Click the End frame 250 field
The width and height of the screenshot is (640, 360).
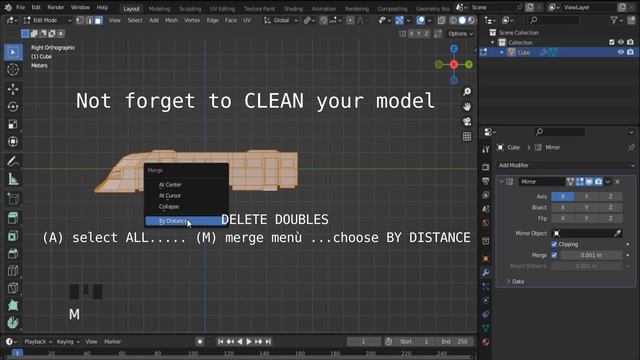(454, 342)
